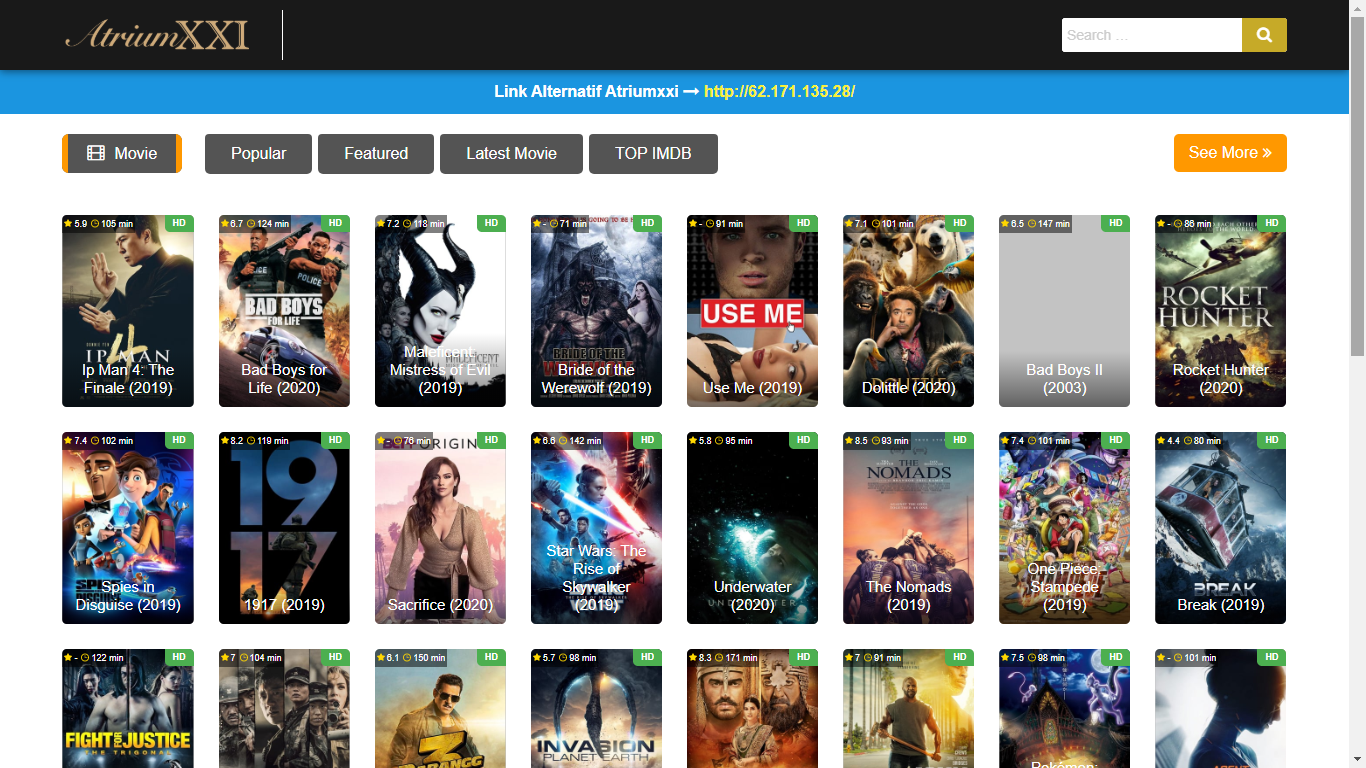Click star rating 8.5 on The Nomads
Screen dimensions: 1366x768
click(x=856, y=441)
